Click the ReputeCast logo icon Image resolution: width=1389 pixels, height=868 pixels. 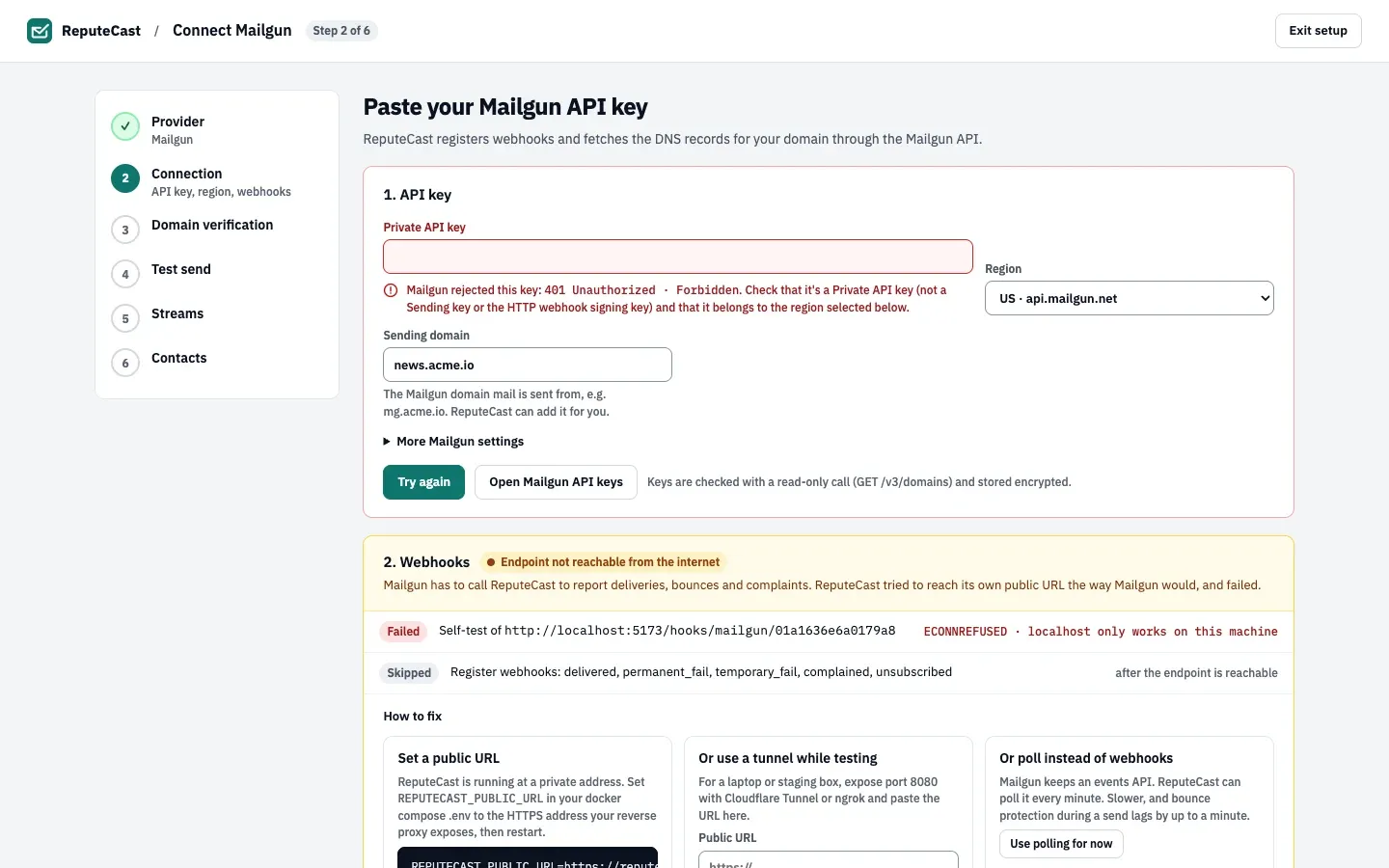(x=40, y=31)
